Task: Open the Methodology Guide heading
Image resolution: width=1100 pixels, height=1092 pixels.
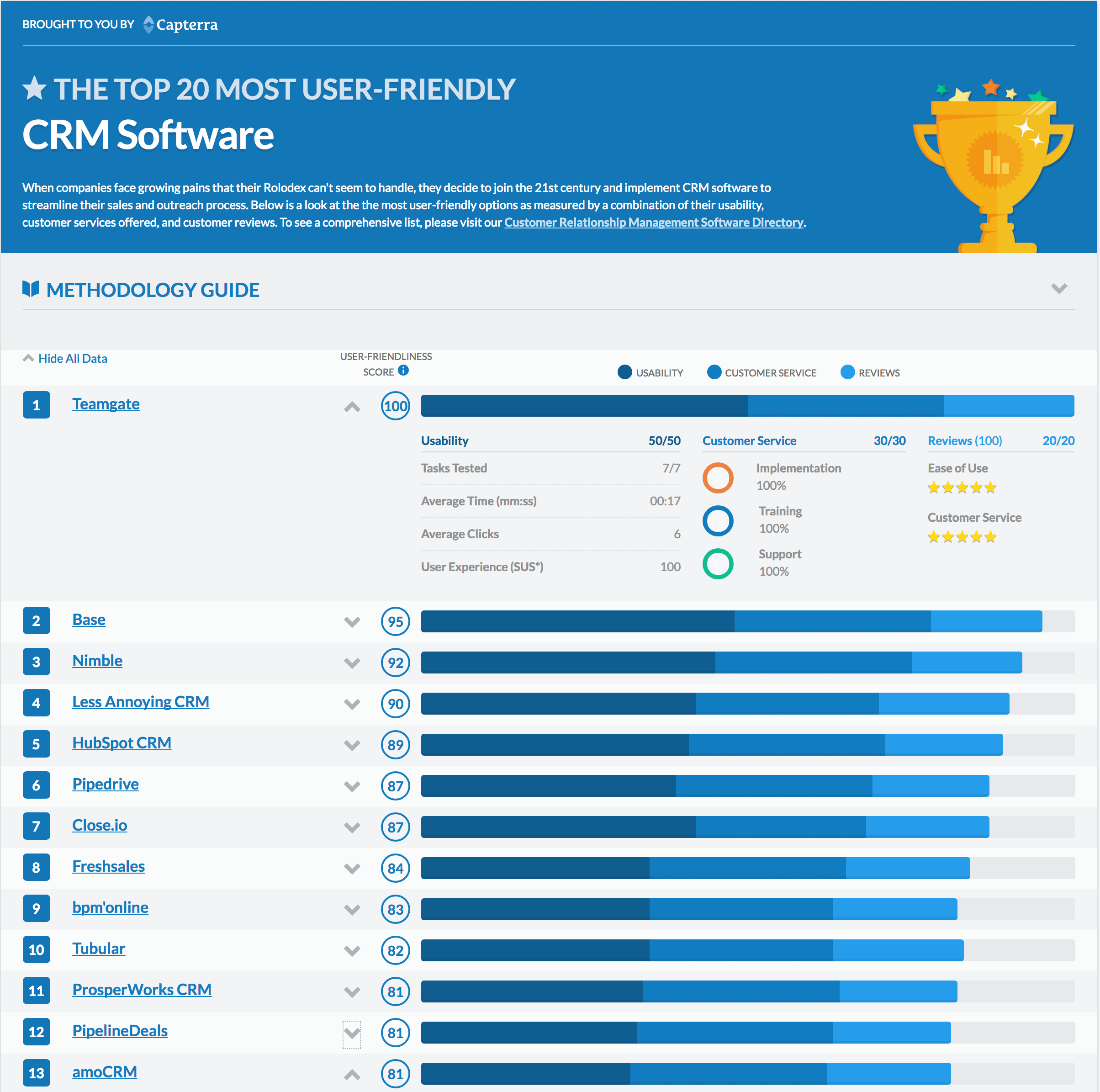Action: click(x=153, y=290)
